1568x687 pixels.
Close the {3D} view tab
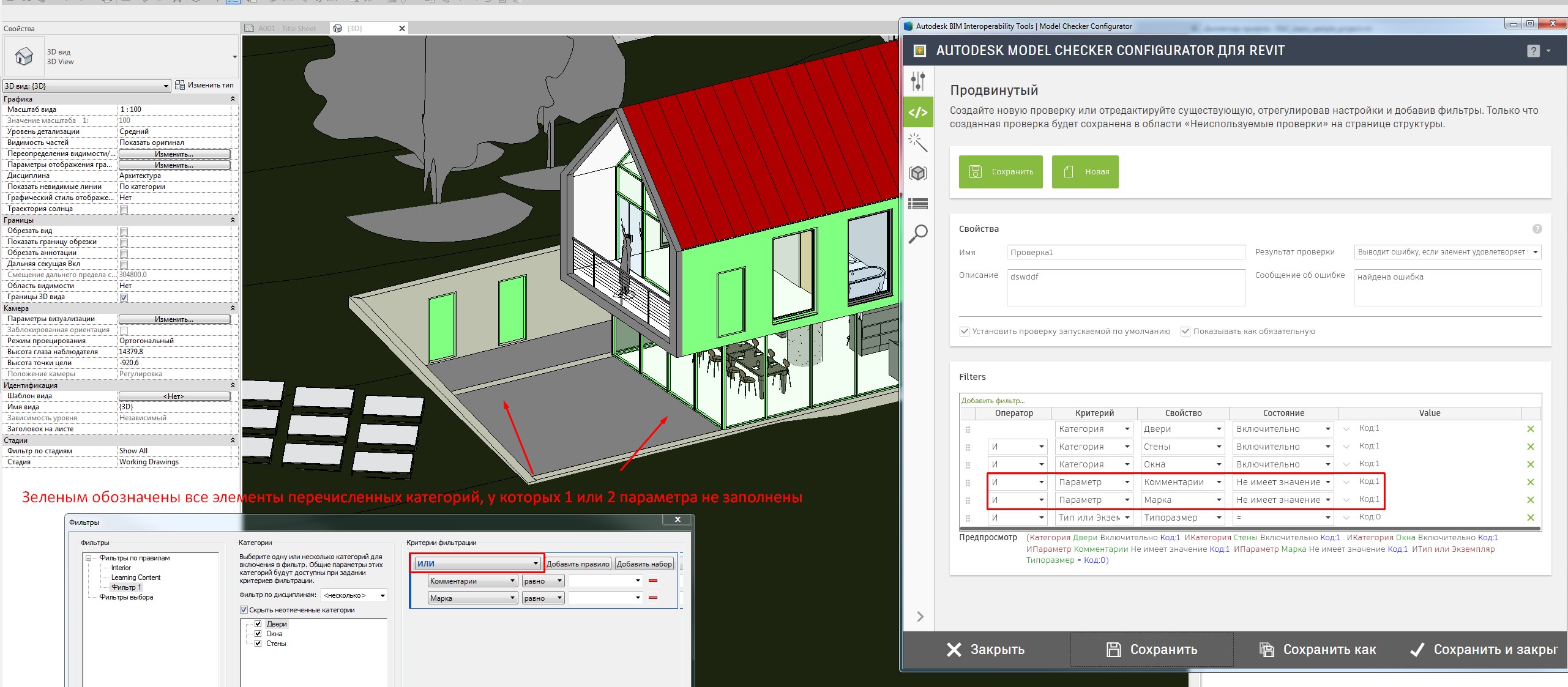coord(402,28)
